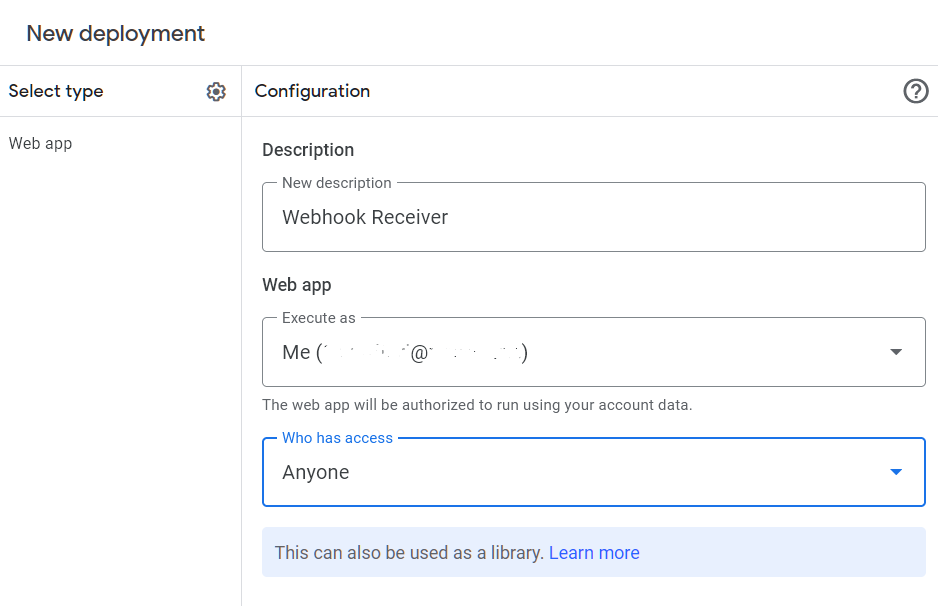Open the Who has access dropdown arrow
938x606 pixels.
coord(896,472)
